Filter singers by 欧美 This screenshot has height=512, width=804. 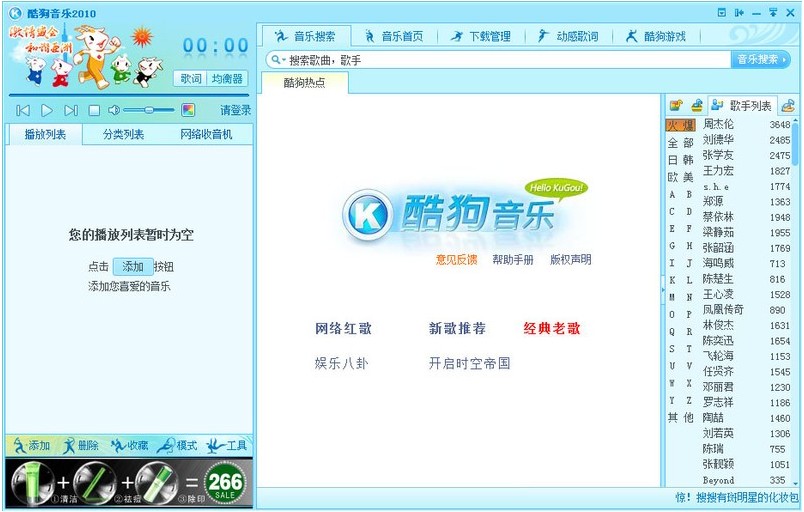(680, 177)
